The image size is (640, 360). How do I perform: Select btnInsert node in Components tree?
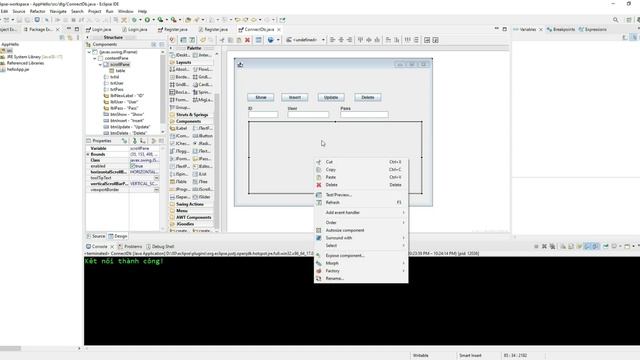click(x=124, y=121)
